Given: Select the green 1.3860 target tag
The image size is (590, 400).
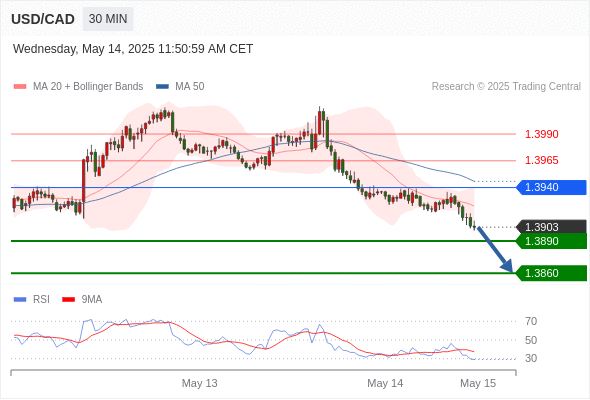Looking at the screenshot, I should pyautogui.click(x=551, y=273).
